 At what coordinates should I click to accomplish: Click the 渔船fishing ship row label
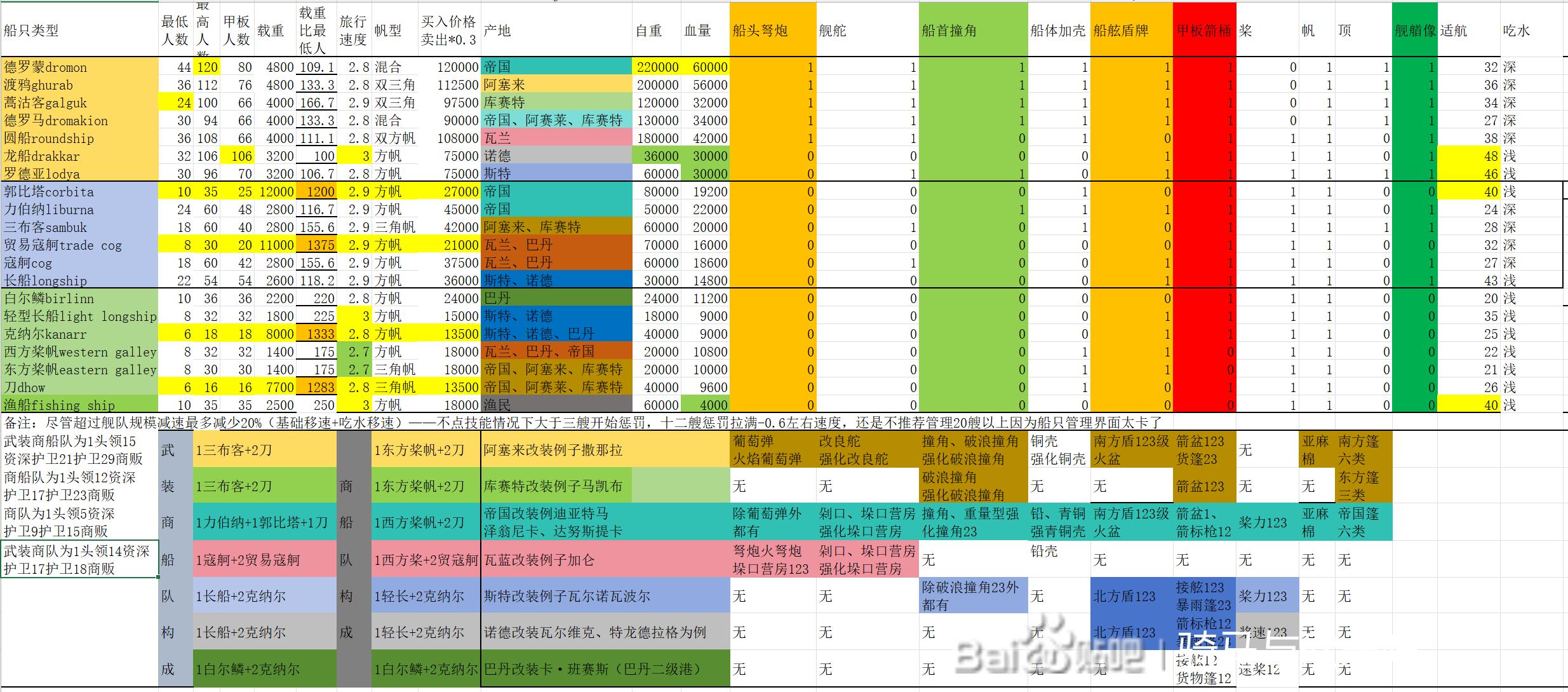pyautogui.click(x=60, y=405)
